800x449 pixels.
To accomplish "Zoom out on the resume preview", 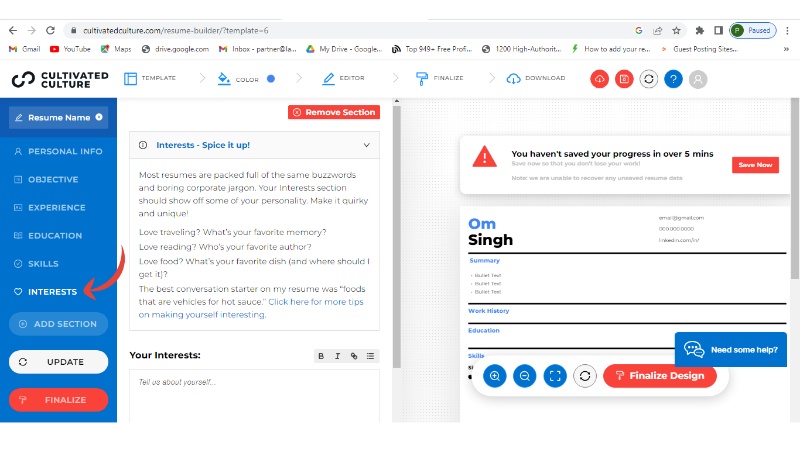I will [x=524, y=376].
